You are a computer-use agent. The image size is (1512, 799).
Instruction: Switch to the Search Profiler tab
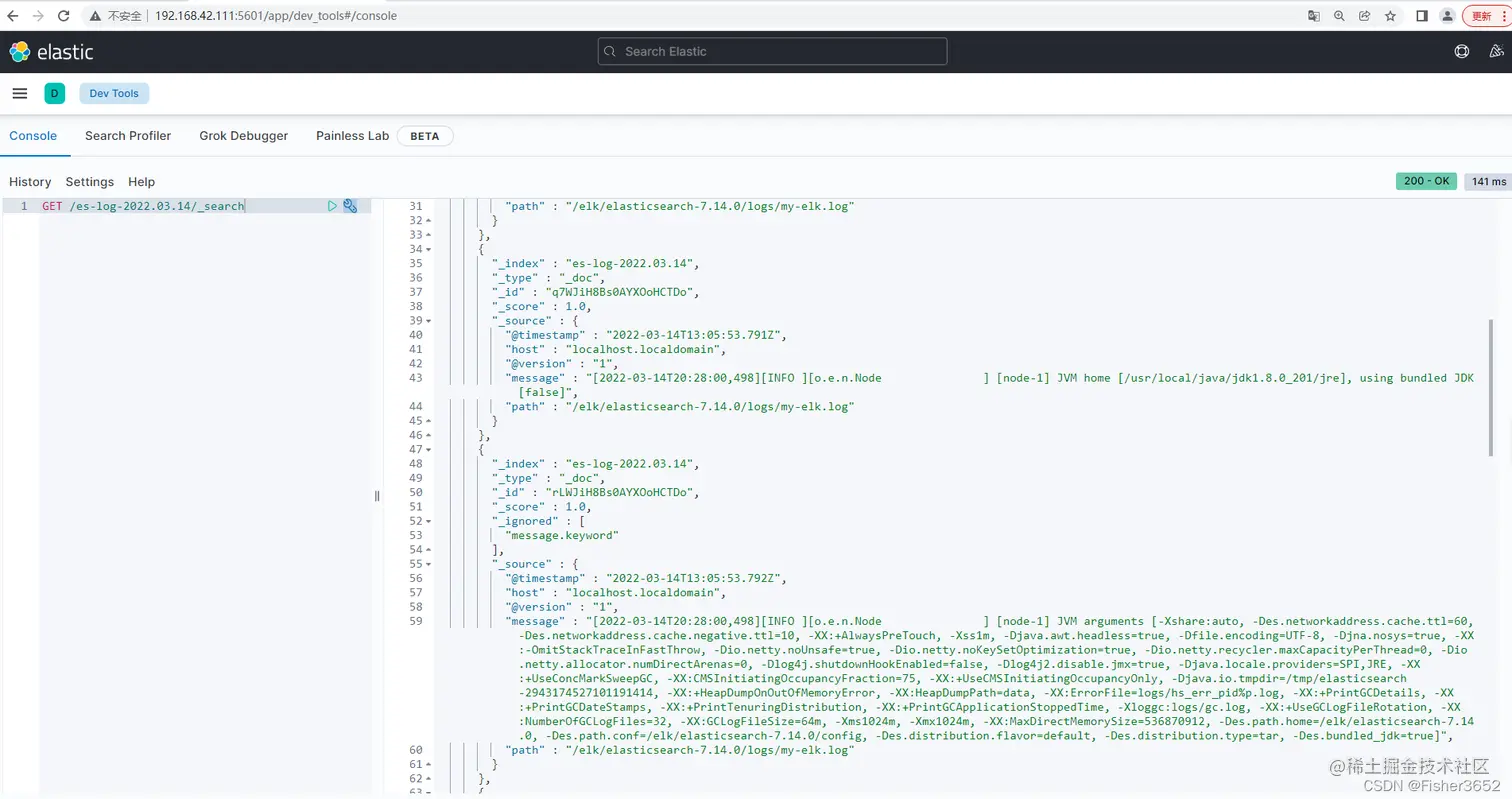pyautogui.click(x=128, y=136)
